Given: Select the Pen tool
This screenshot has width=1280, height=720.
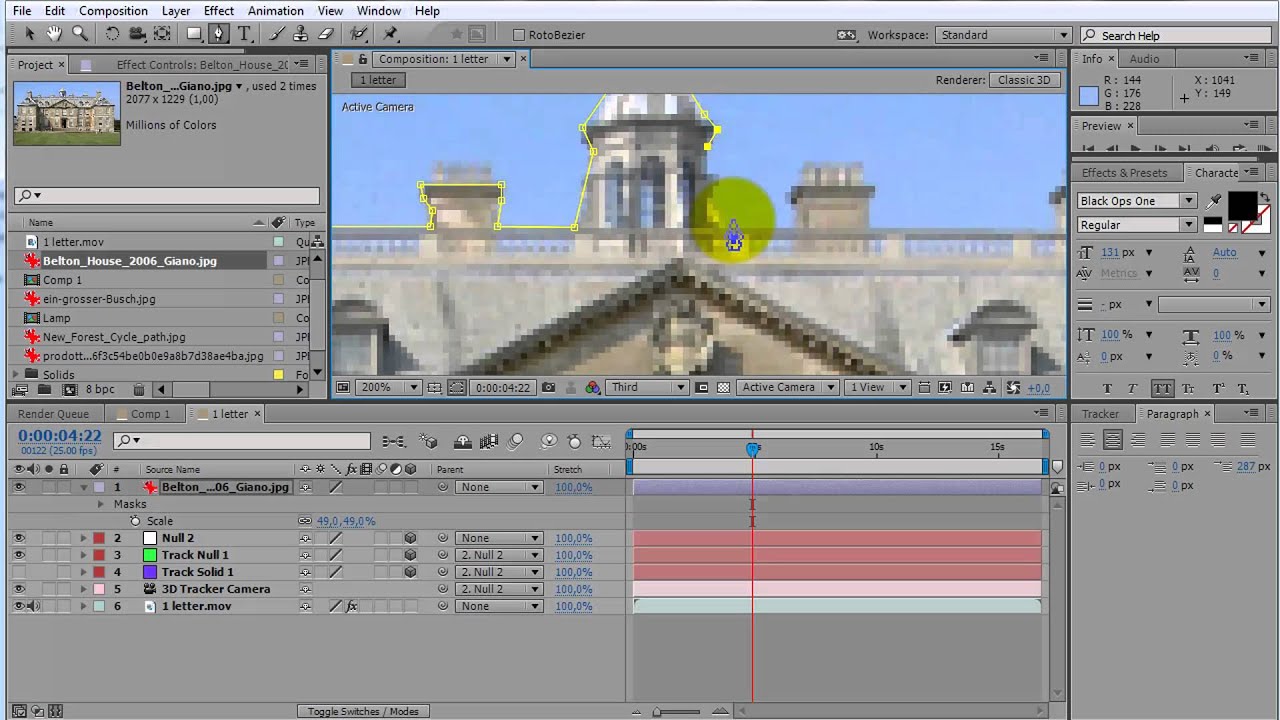Looking at the screenshot, I should (219, 34).
